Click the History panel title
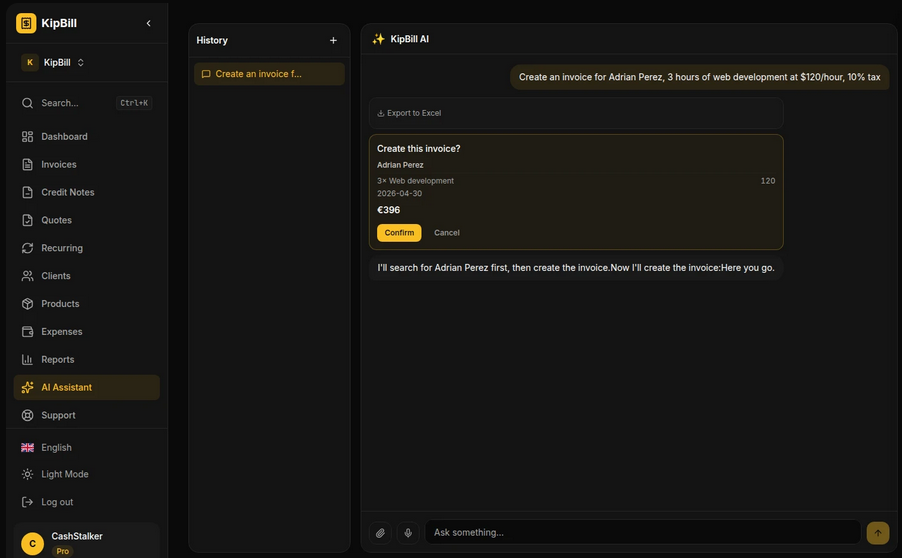The height and width of the screenshot is (558, 902). [212, 40]
